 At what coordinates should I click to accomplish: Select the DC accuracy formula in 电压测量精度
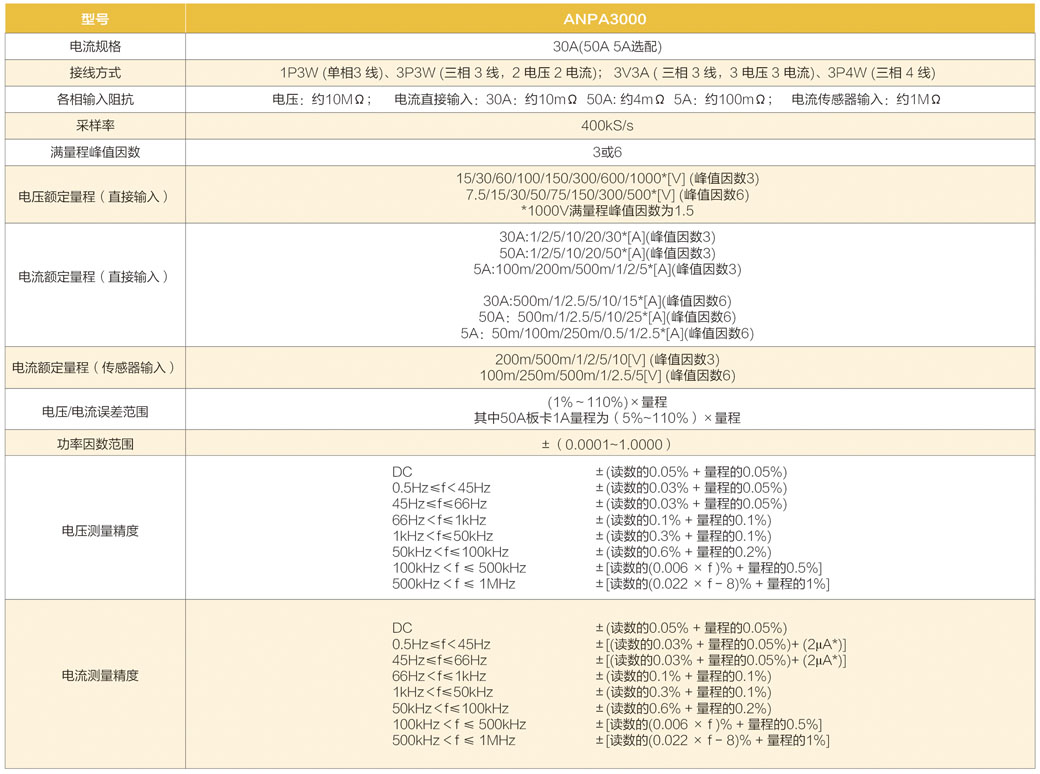pyautogui.click(x=691, y=472)
